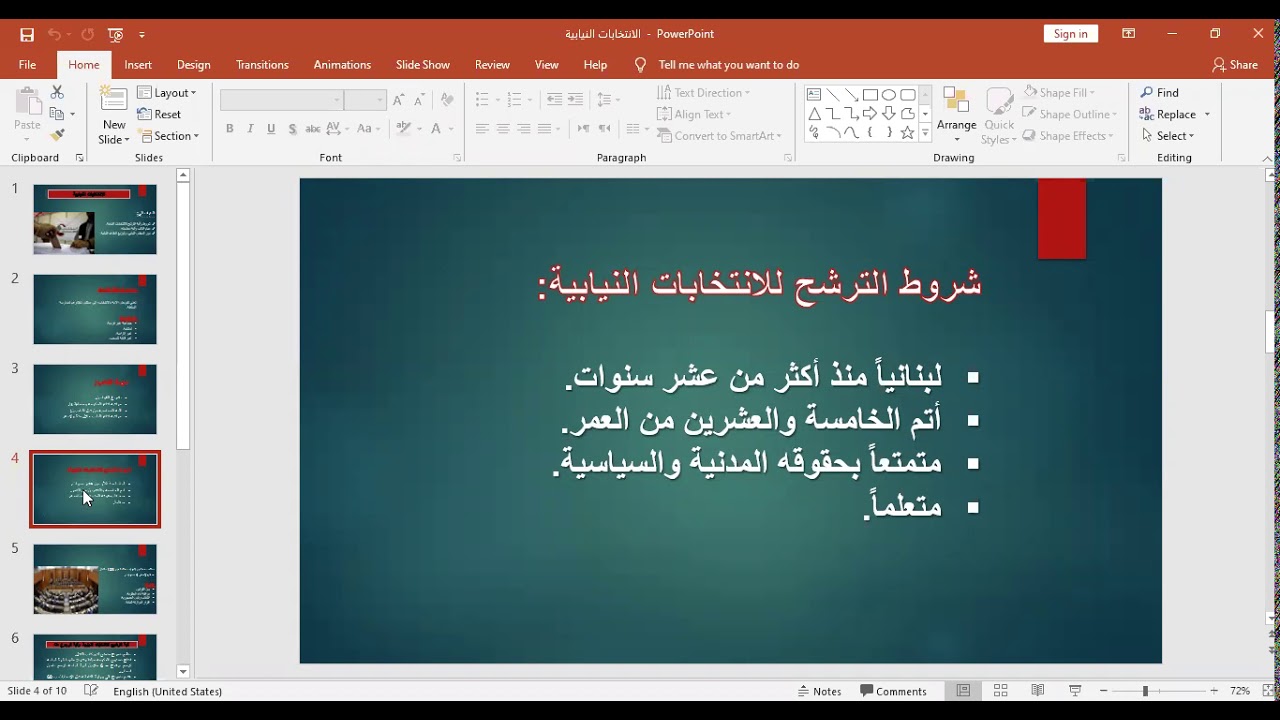Viewport: 1280px width, 720px height.
Task: Select slide 5 thumbnail
Action: [x=95, y=579]
